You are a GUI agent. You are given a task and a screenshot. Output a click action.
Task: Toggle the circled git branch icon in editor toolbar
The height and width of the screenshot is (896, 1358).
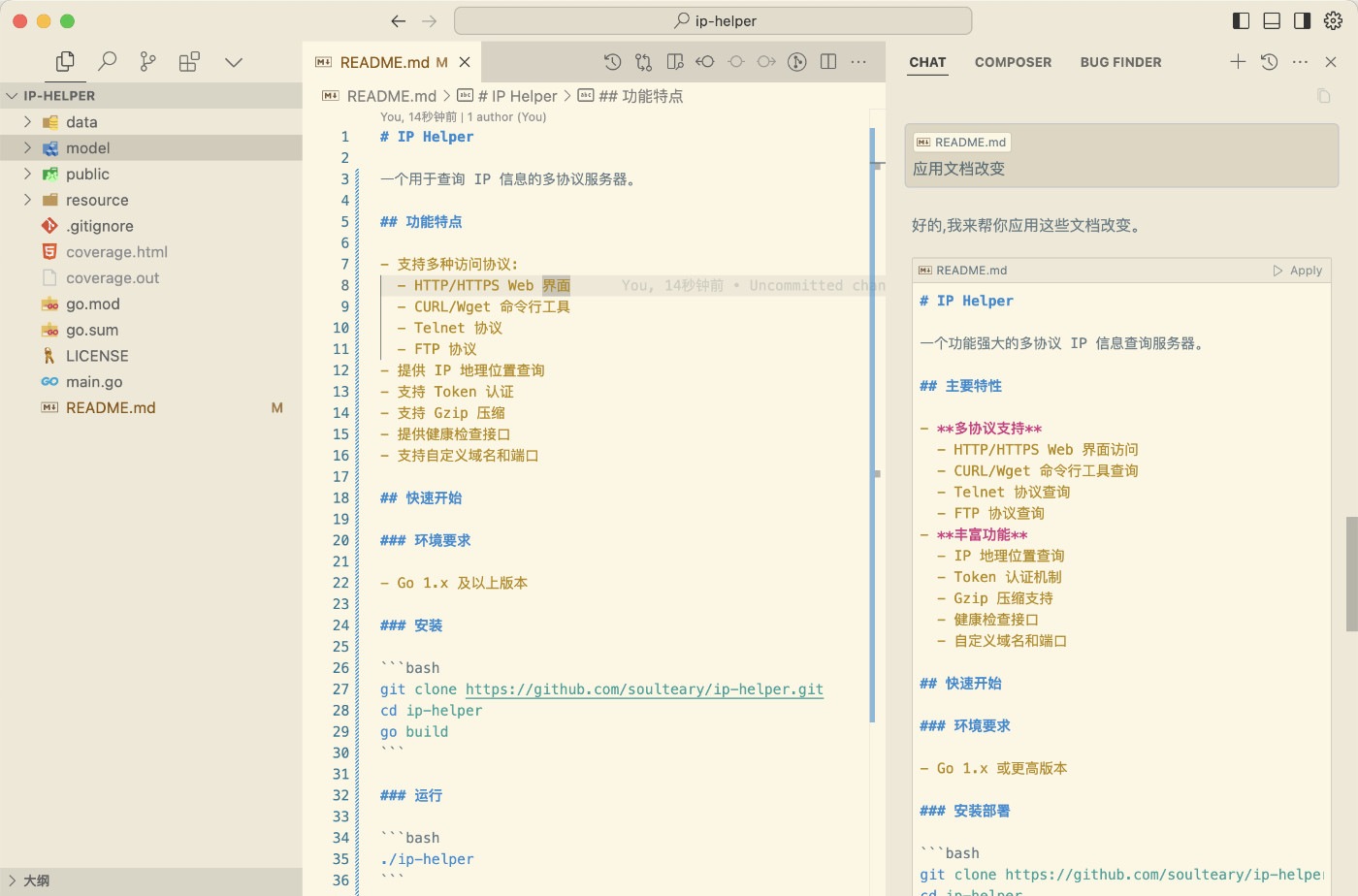point(797,62)
